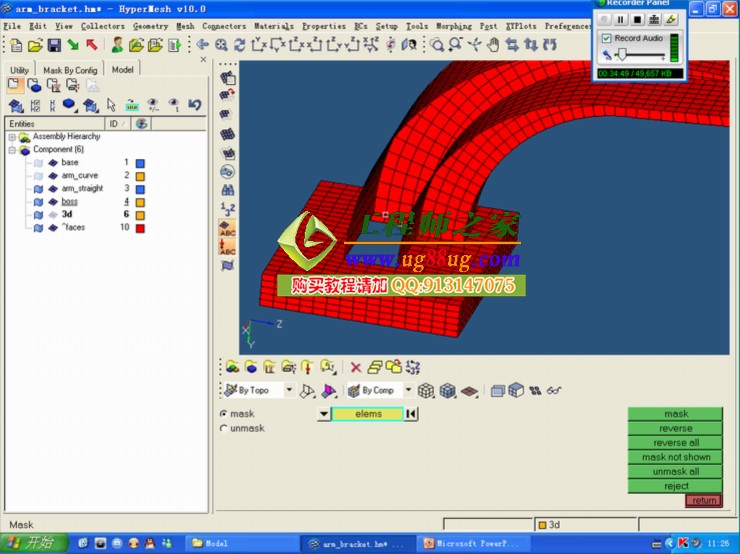740x554 pixels.
Task: Expand the Assembly Hierarchy tree node
Action: [x=12, y=136]
